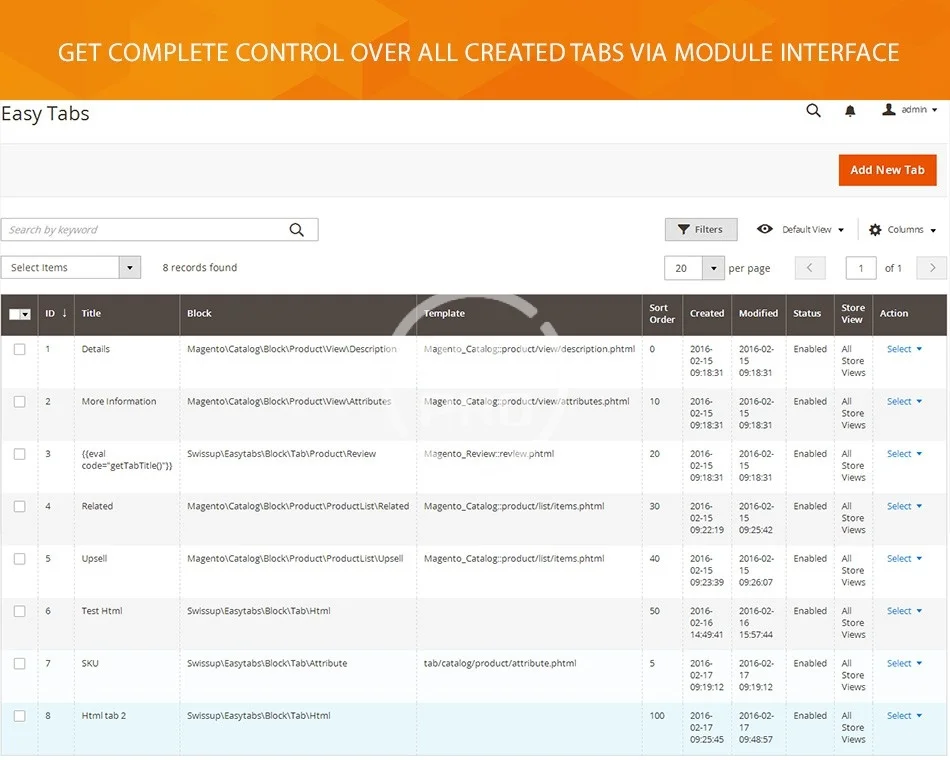Open the Default View eye icon
Viewport: 950px width, 760px height.
(765, 230)
